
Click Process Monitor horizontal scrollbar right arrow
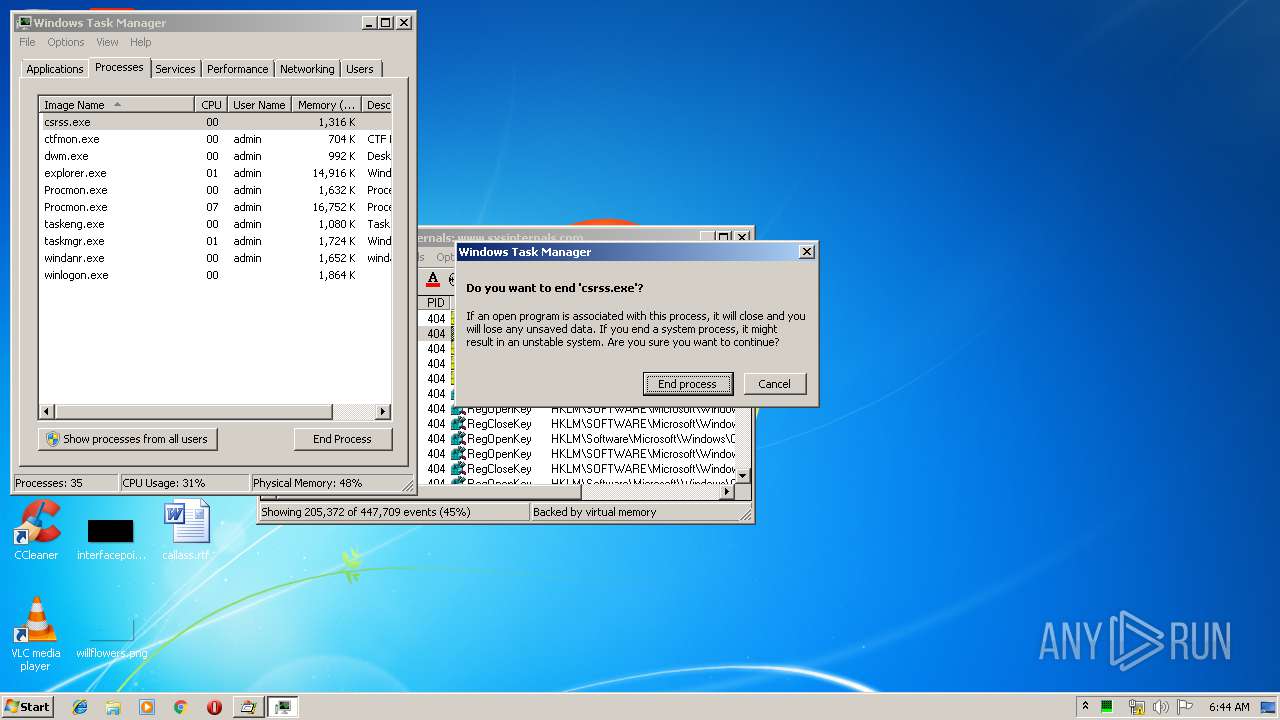pos(729,490)
